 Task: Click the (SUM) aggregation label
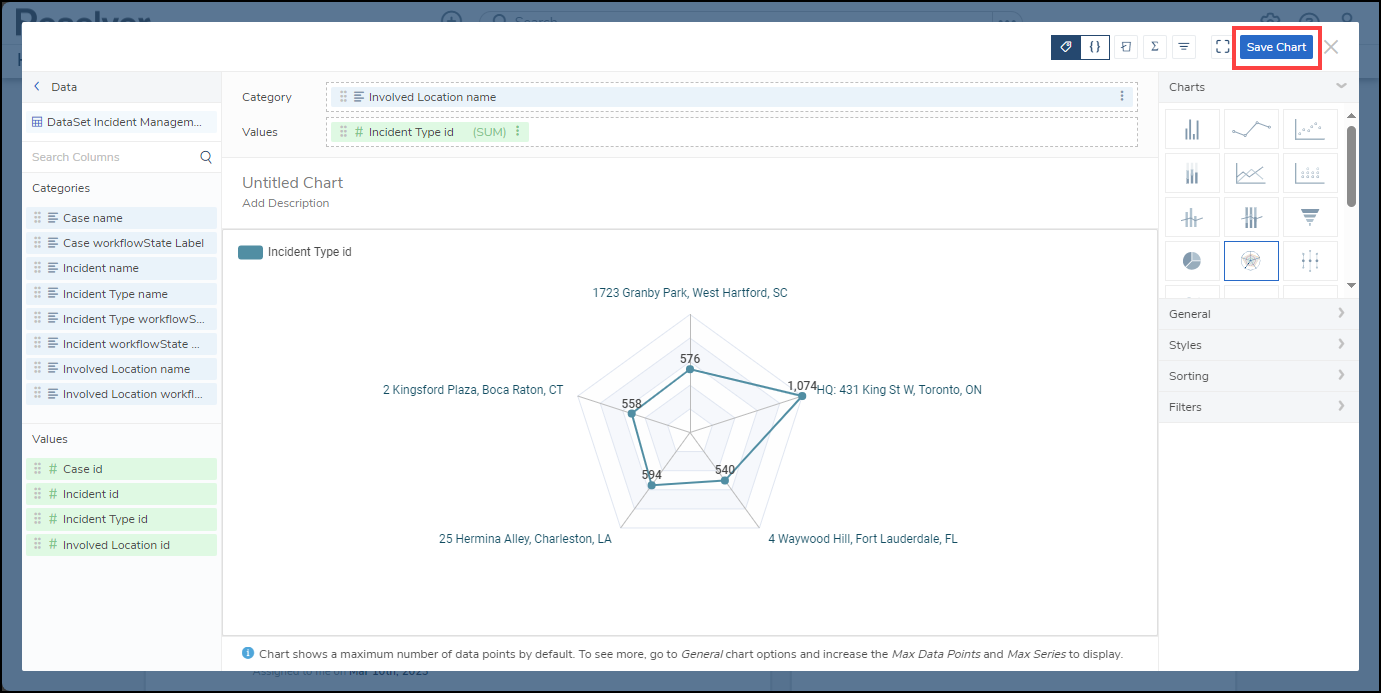[x=489, y=132]
